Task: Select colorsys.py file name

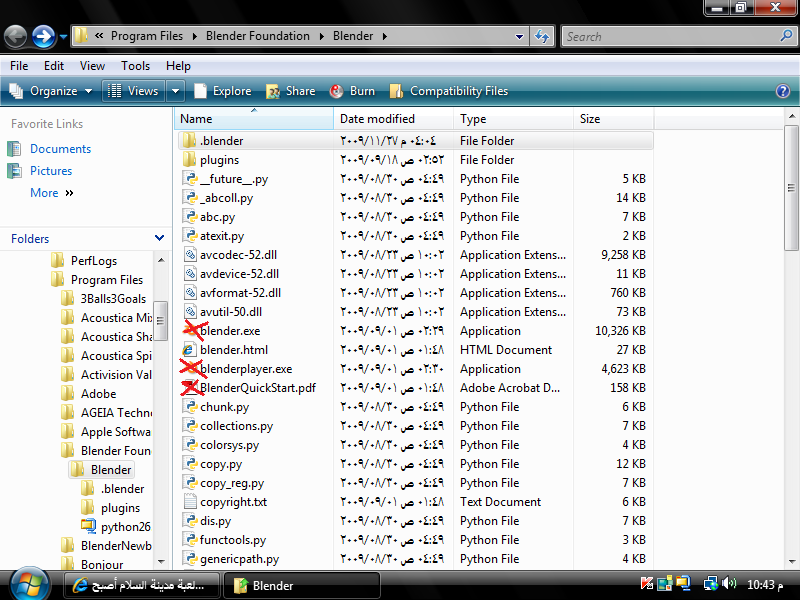Action: pos(230,445)
